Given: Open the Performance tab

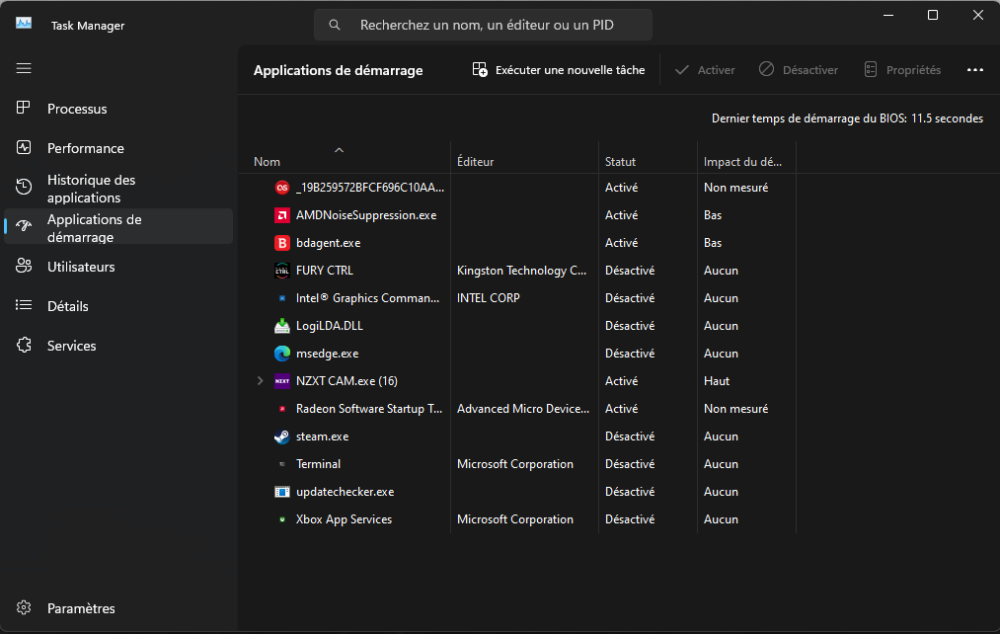Looking at the screenshot, I should pyautogui.click(x=85, y=148).
